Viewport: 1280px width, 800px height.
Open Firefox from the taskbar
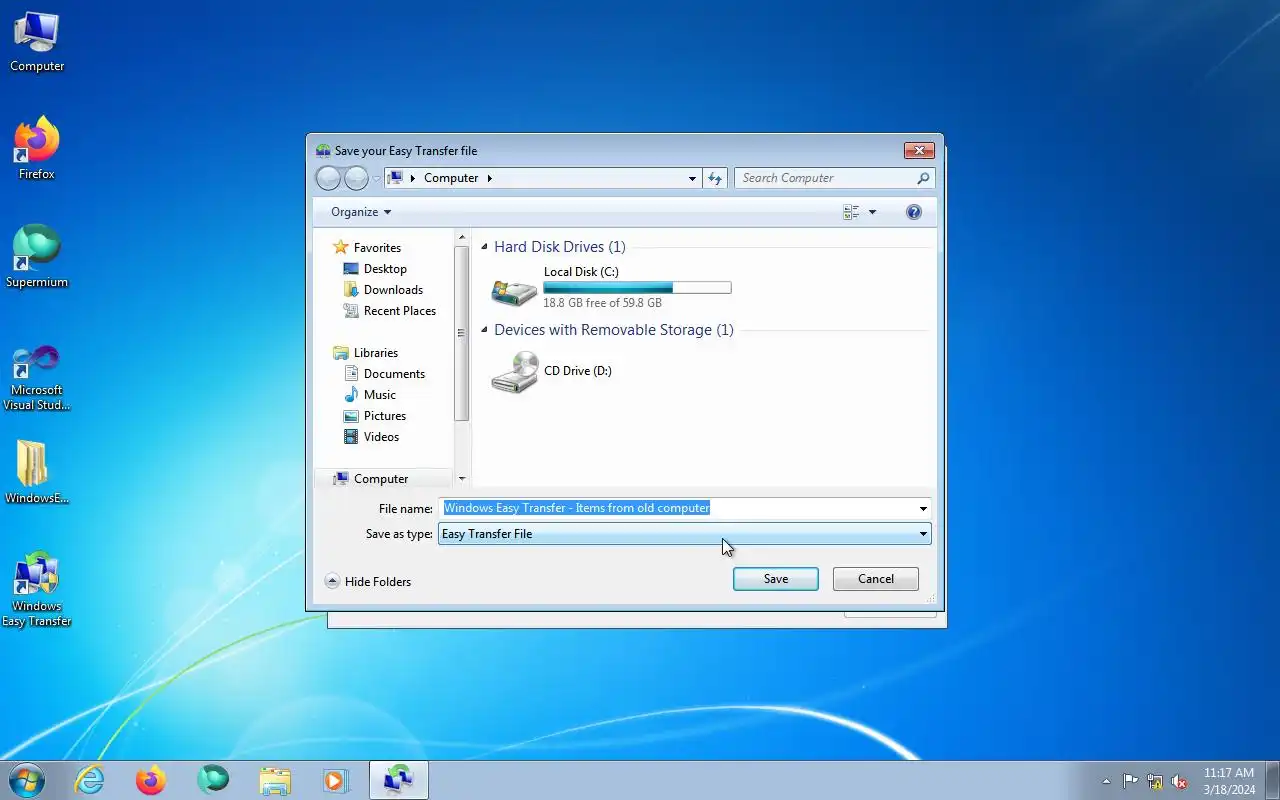coord(151,780)
